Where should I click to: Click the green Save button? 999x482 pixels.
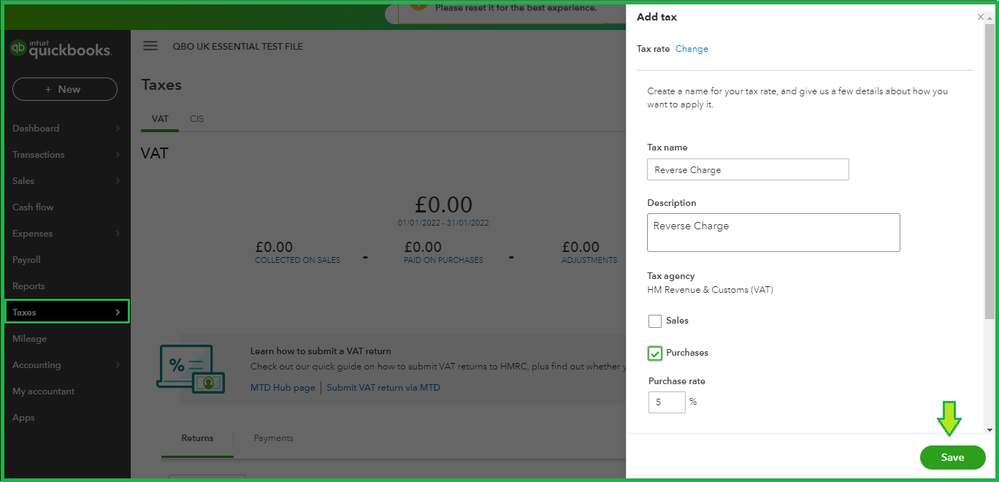(951, 457)
